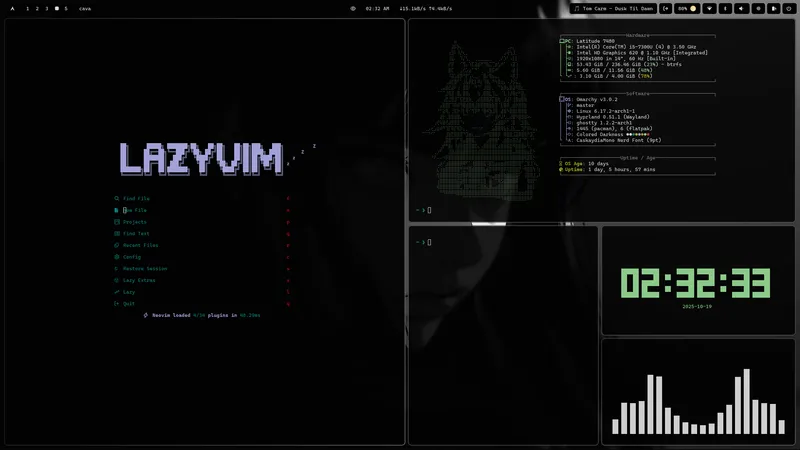Open the Arch launcher icon in top bar
Screen dimensions: 800x450
(x=13, y=9)
